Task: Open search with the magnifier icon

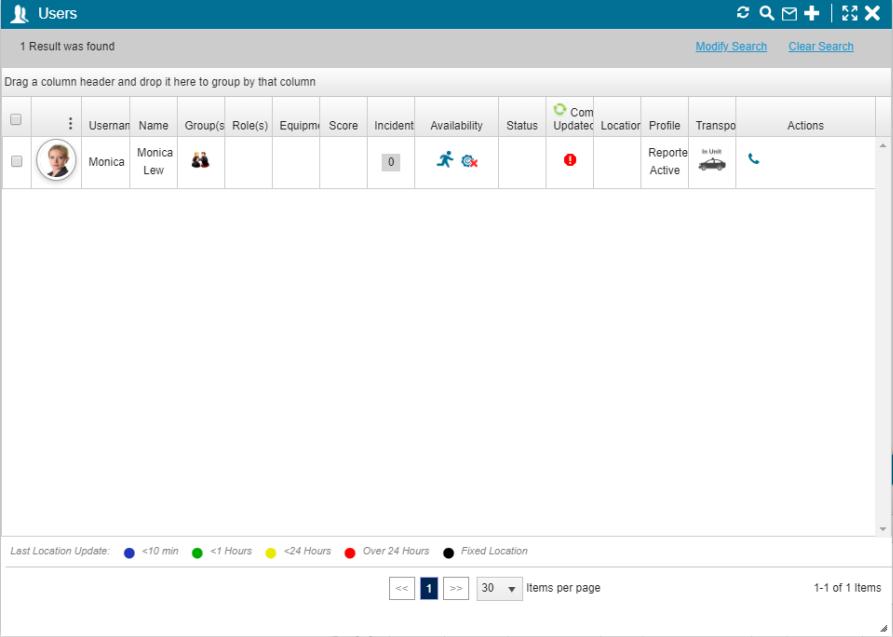Action: (766, 13)
